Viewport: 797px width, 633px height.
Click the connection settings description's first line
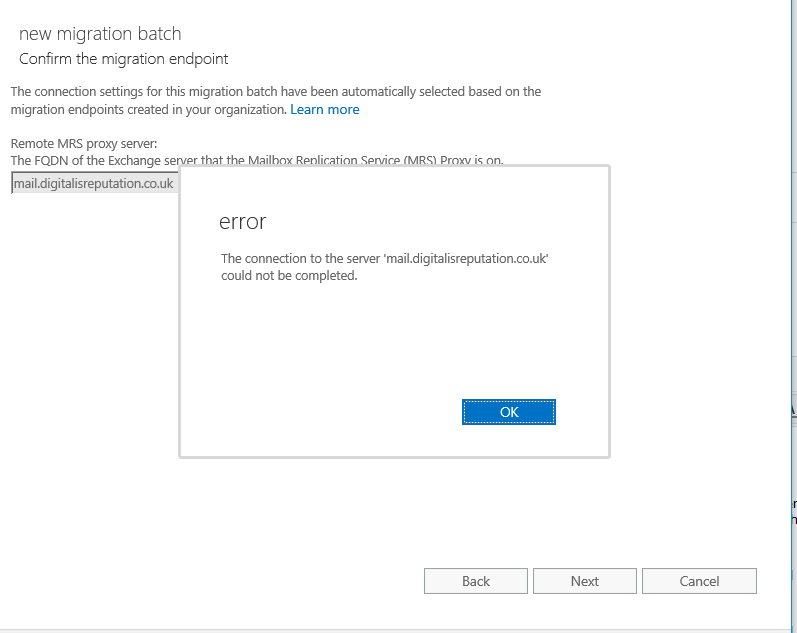click(x=275, y=91)
